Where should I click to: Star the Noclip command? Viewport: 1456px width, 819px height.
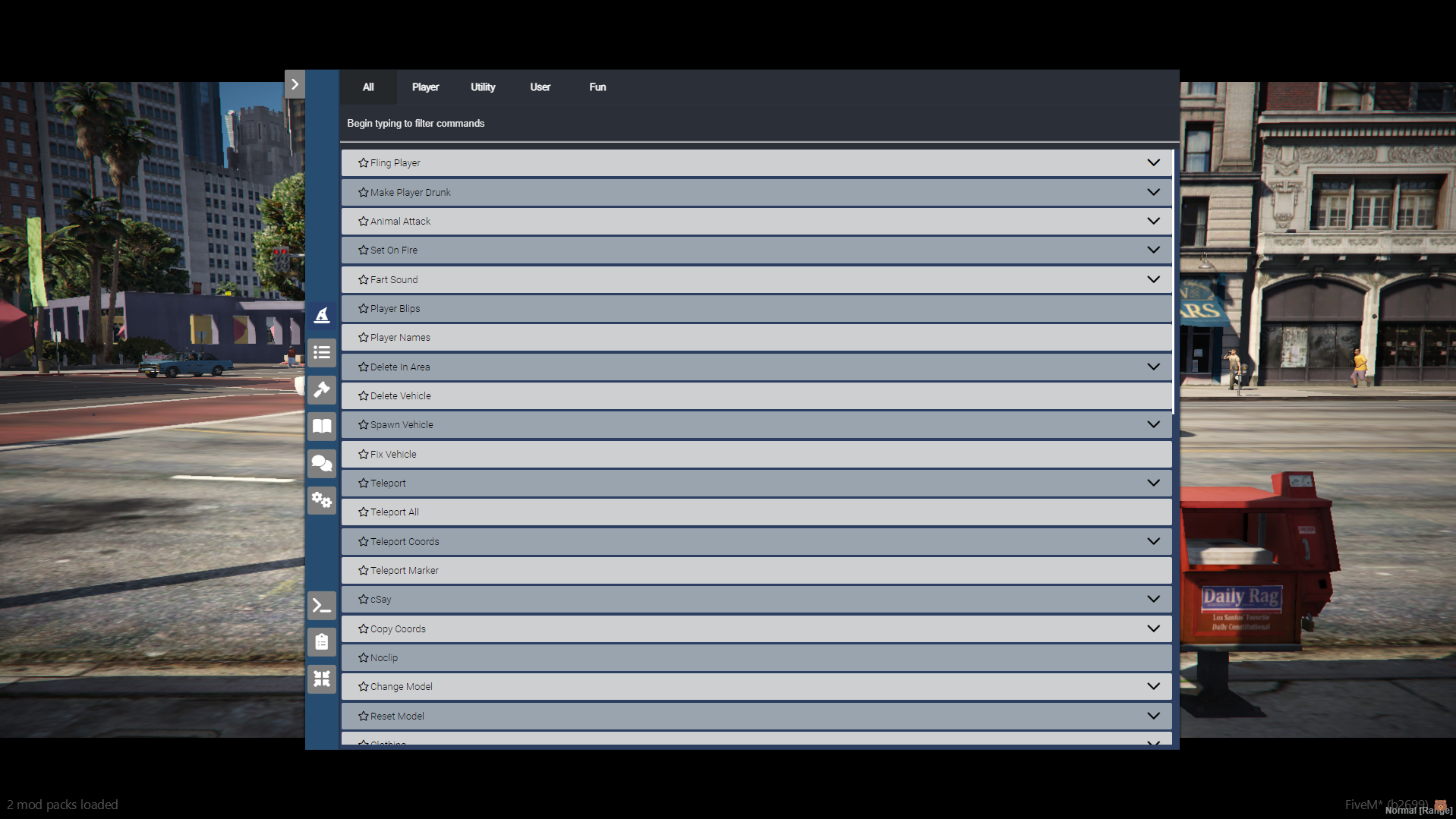tap(362, 657)
